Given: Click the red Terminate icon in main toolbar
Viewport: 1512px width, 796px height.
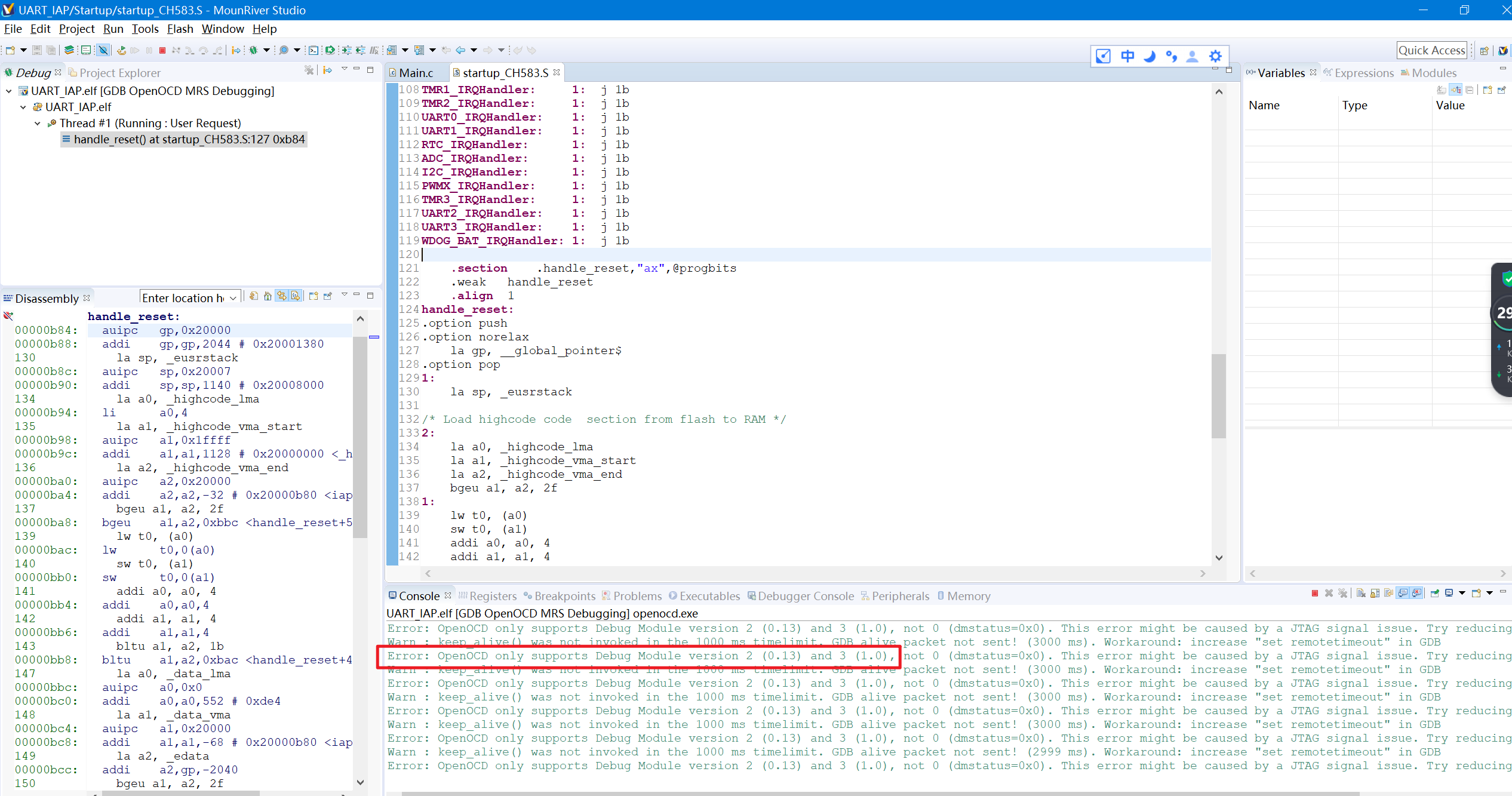Looking at the screenshot, I should click(162, 51).
